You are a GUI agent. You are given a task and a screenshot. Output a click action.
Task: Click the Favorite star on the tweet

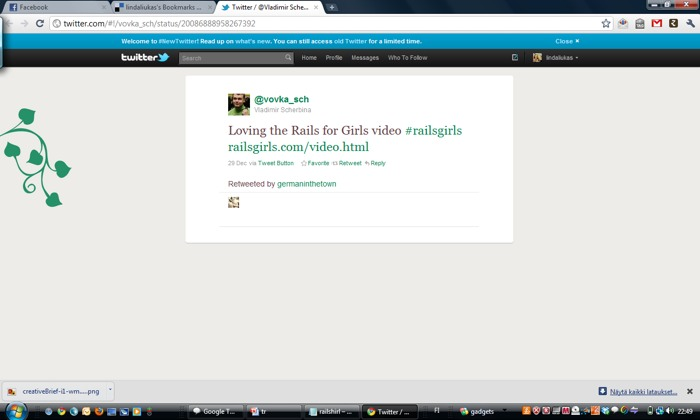pos(304,163)
